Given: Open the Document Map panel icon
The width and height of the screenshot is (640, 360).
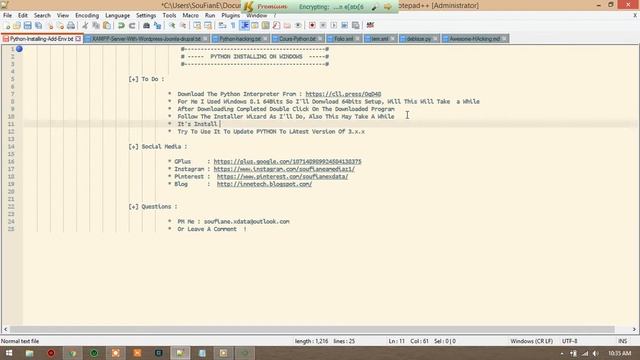Looking at the screenshot, I should (x=265, y=25).
